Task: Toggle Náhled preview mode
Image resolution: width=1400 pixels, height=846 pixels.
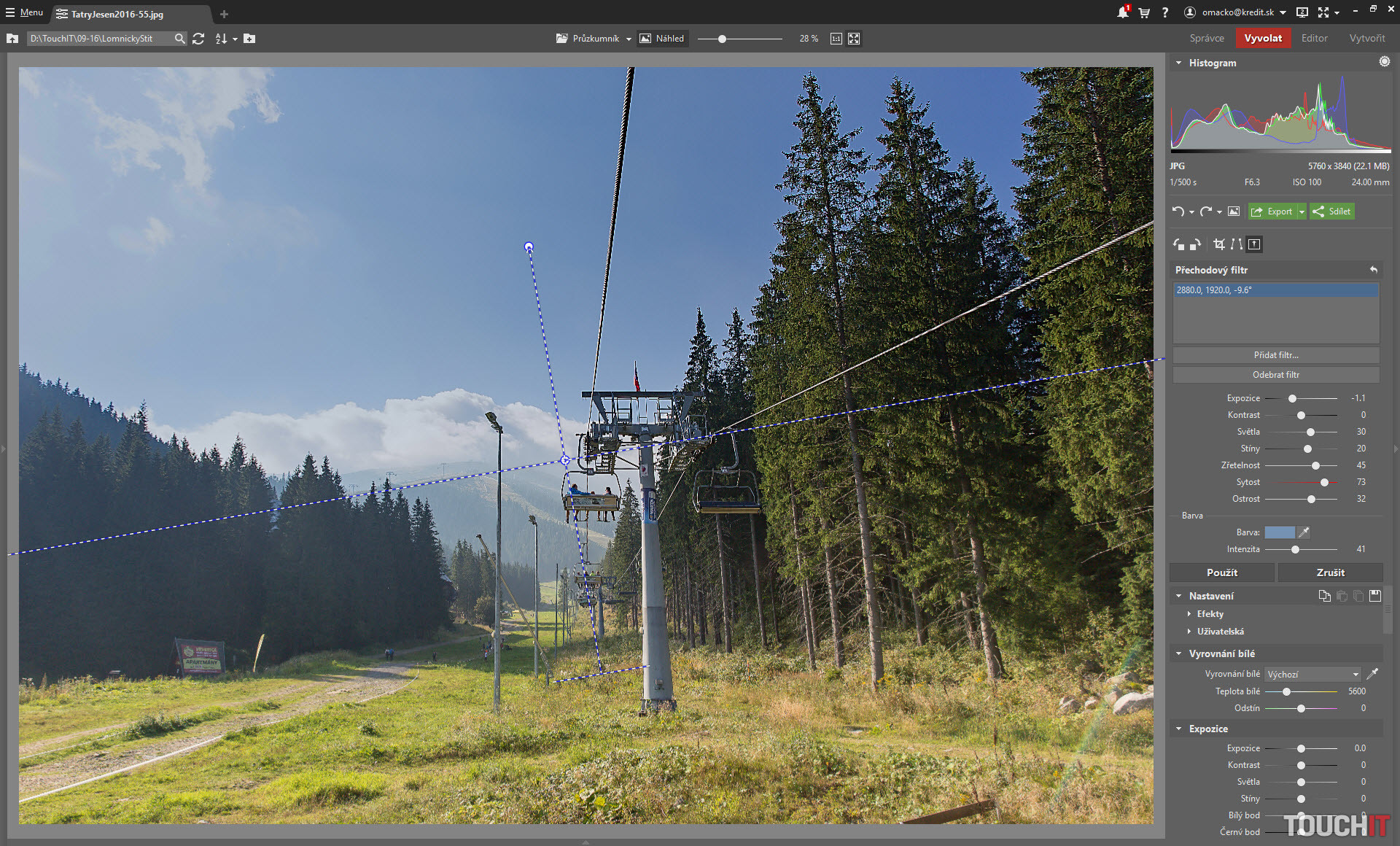Action: click(662, 39)
